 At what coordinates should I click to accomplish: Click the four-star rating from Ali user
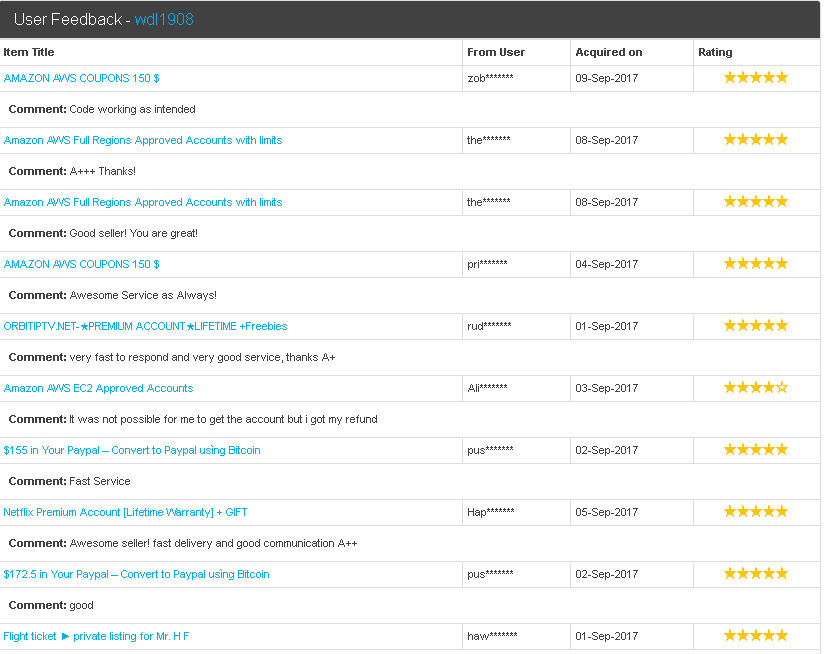click(x=756, y=388)
